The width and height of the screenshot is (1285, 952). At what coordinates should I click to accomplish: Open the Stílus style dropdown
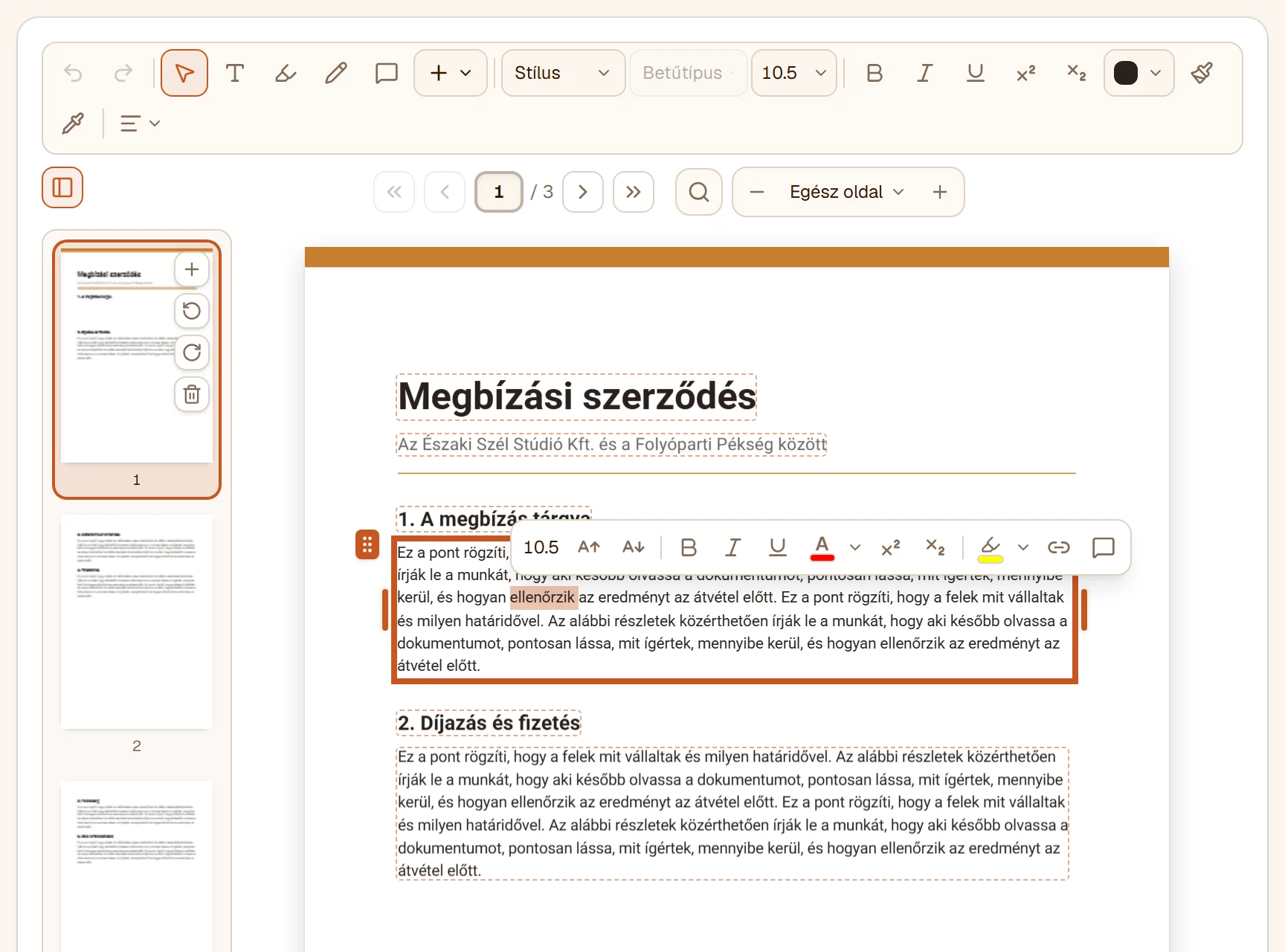pos(563,73)
